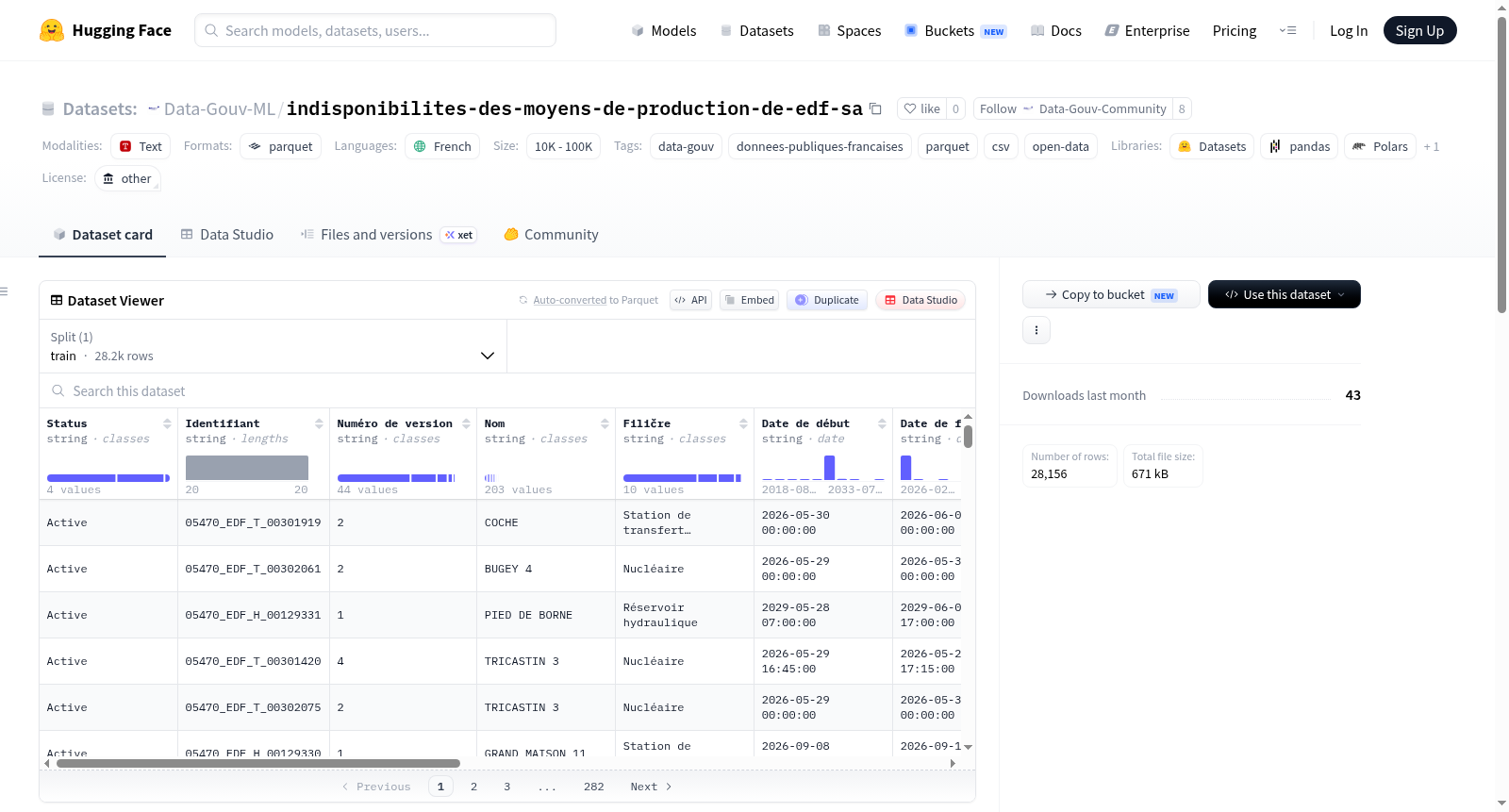This screenshot has height=812, width=1509.
Task: Sort the Numéro de version column
Action: (x=466, y=423)
